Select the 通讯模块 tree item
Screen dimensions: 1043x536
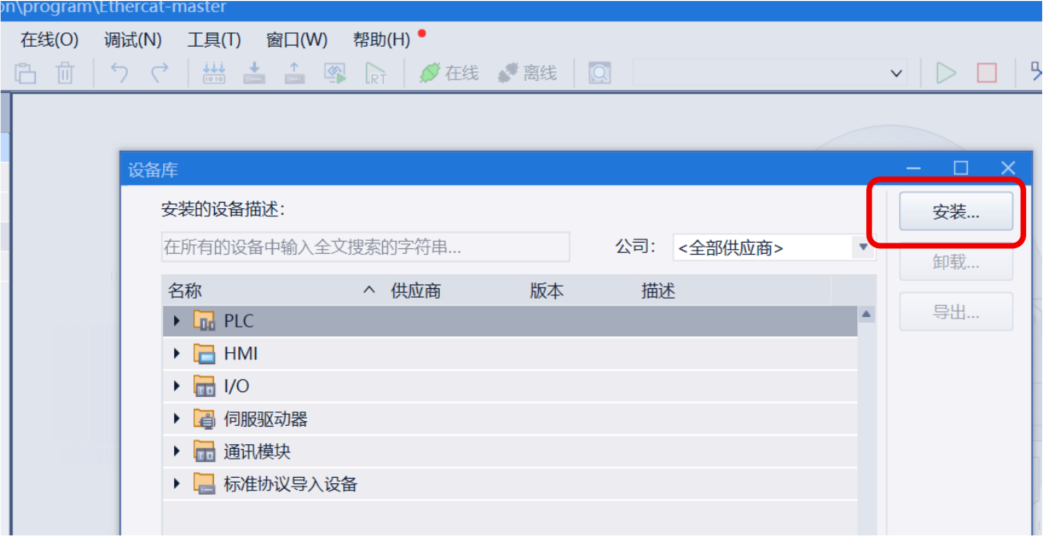[x=257, y=451]
